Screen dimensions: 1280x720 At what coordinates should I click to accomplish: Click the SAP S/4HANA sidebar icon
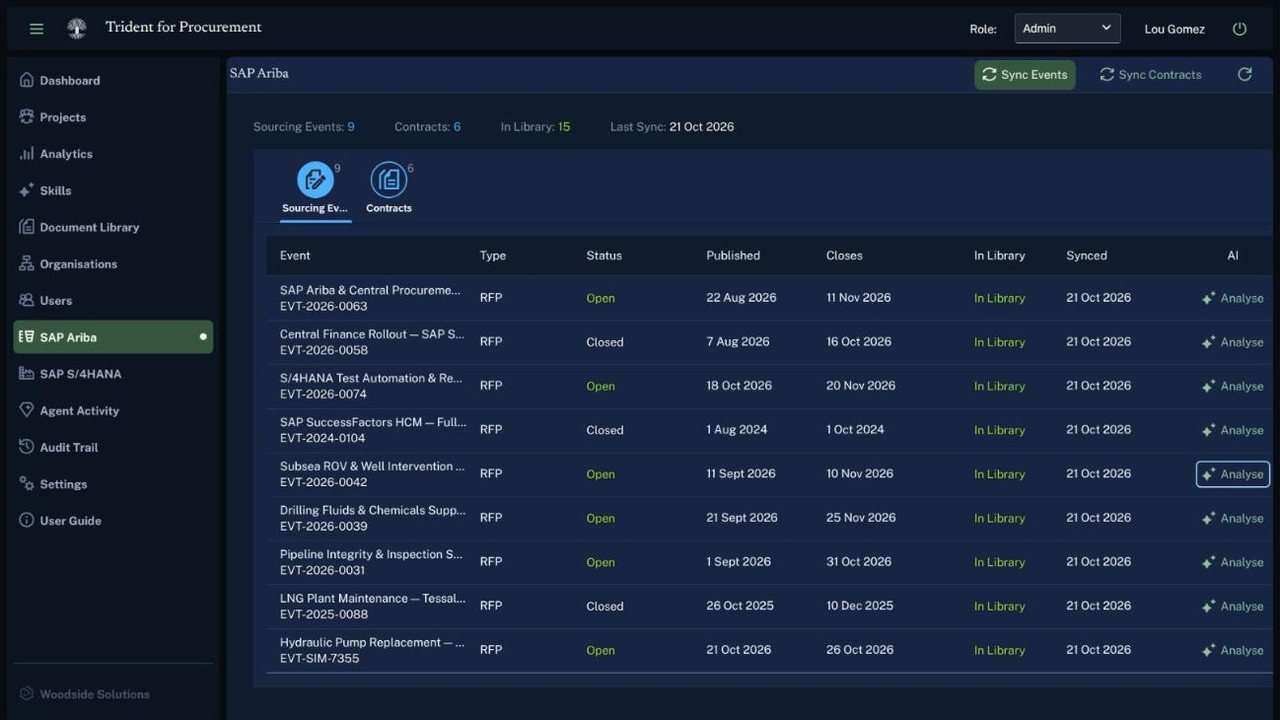point(27,374)
